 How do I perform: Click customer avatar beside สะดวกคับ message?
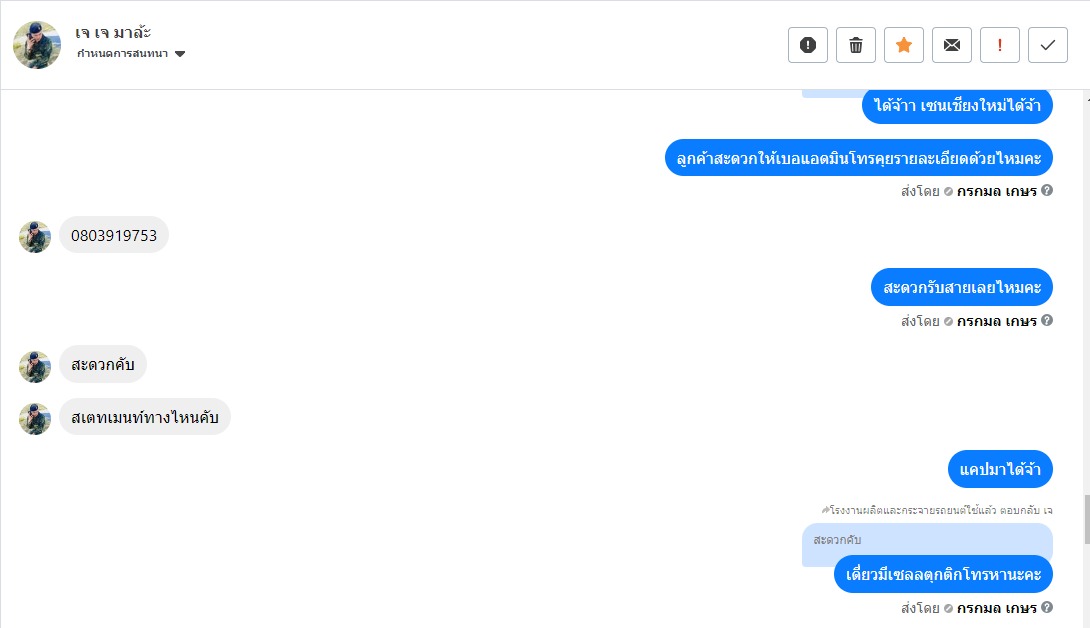(35, 367)
